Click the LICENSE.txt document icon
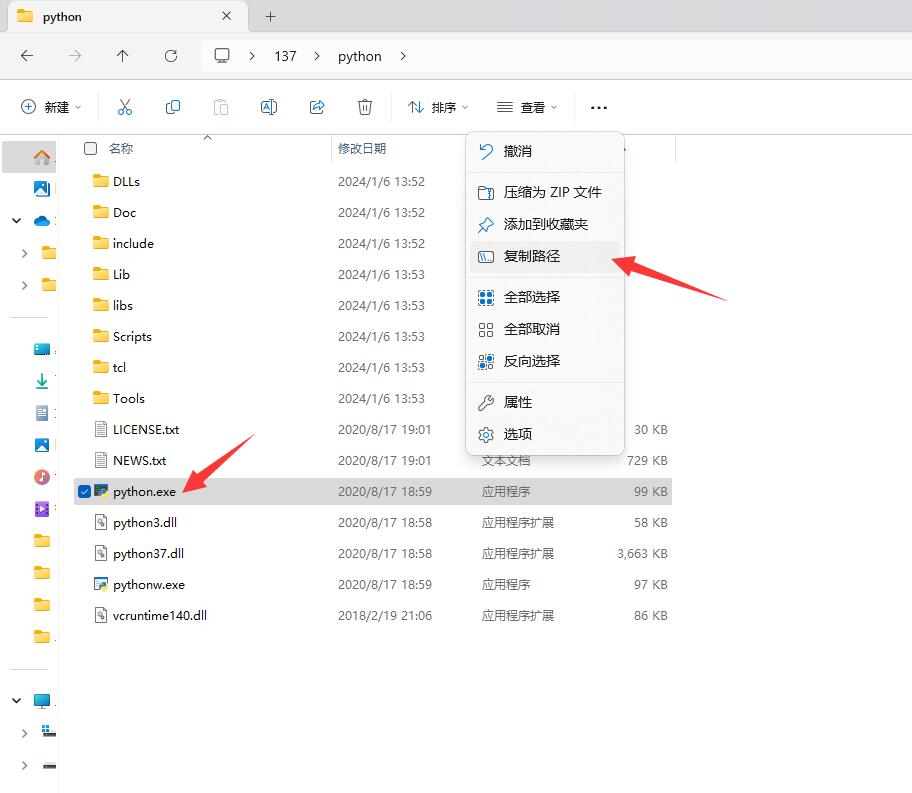The height and width of the screenshot is (793, 912). coord(101,429)
